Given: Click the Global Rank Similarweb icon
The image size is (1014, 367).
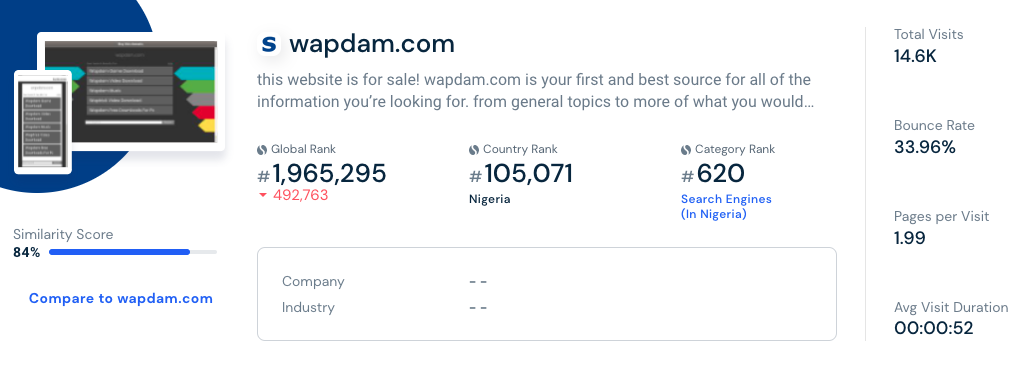Looking at the screenshot, I should 262,150.
